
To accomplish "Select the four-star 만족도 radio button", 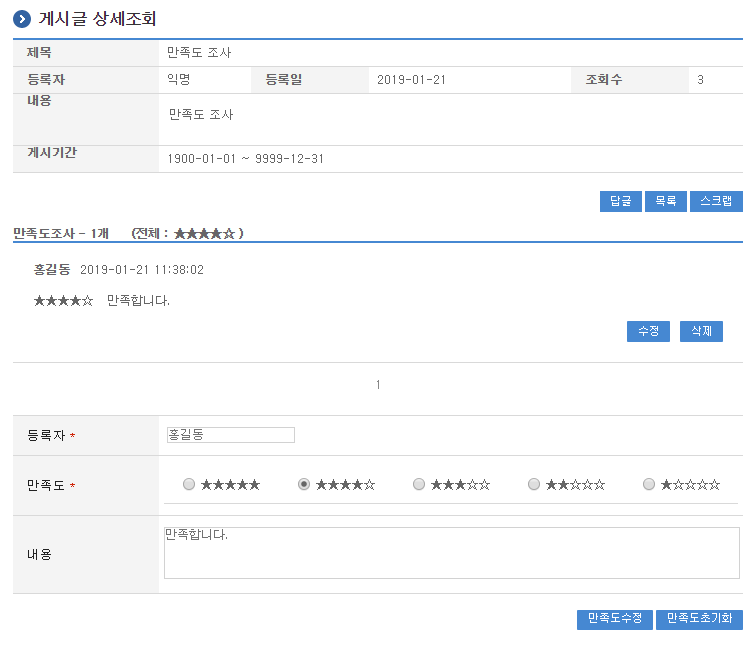I will pyautogui.click(x=304, y=484).
